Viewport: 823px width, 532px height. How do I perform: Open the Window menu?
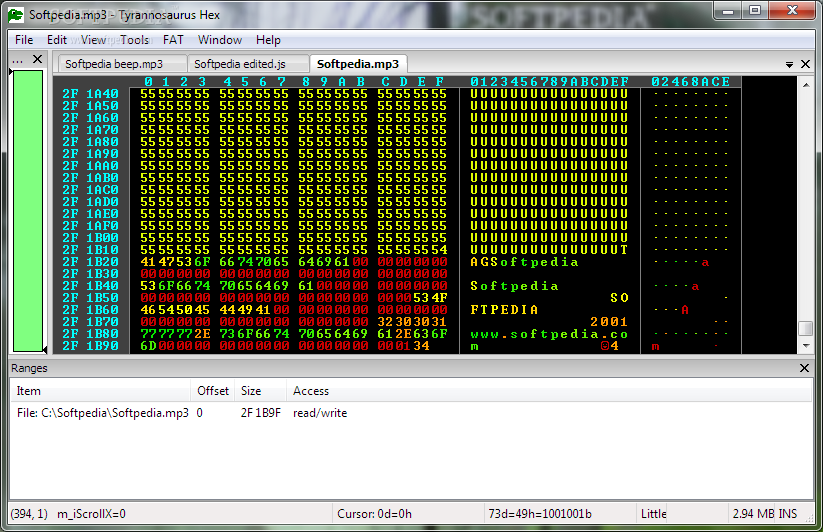pos(219,40)
